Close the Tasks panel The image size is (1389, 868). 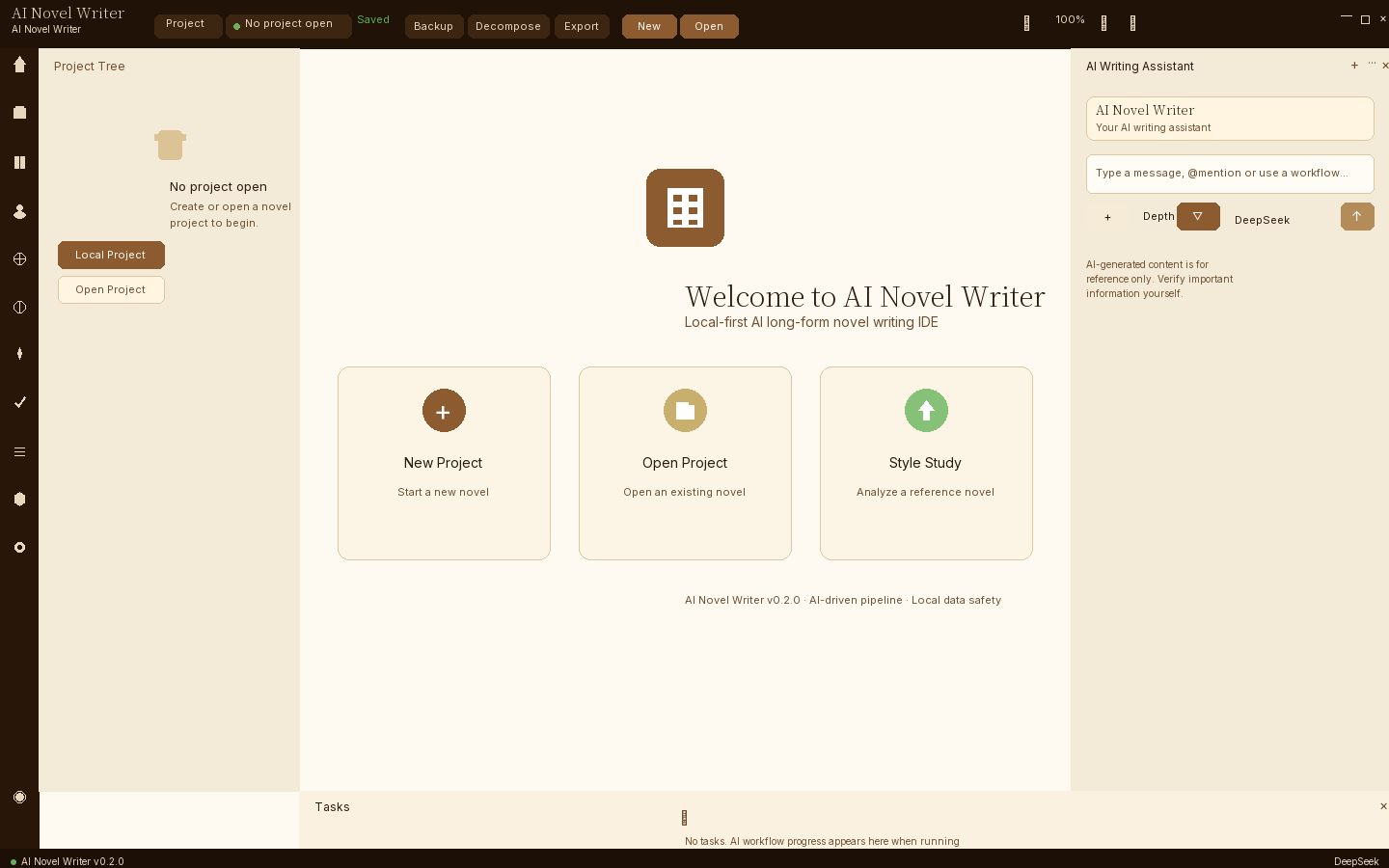point(1383,806)
